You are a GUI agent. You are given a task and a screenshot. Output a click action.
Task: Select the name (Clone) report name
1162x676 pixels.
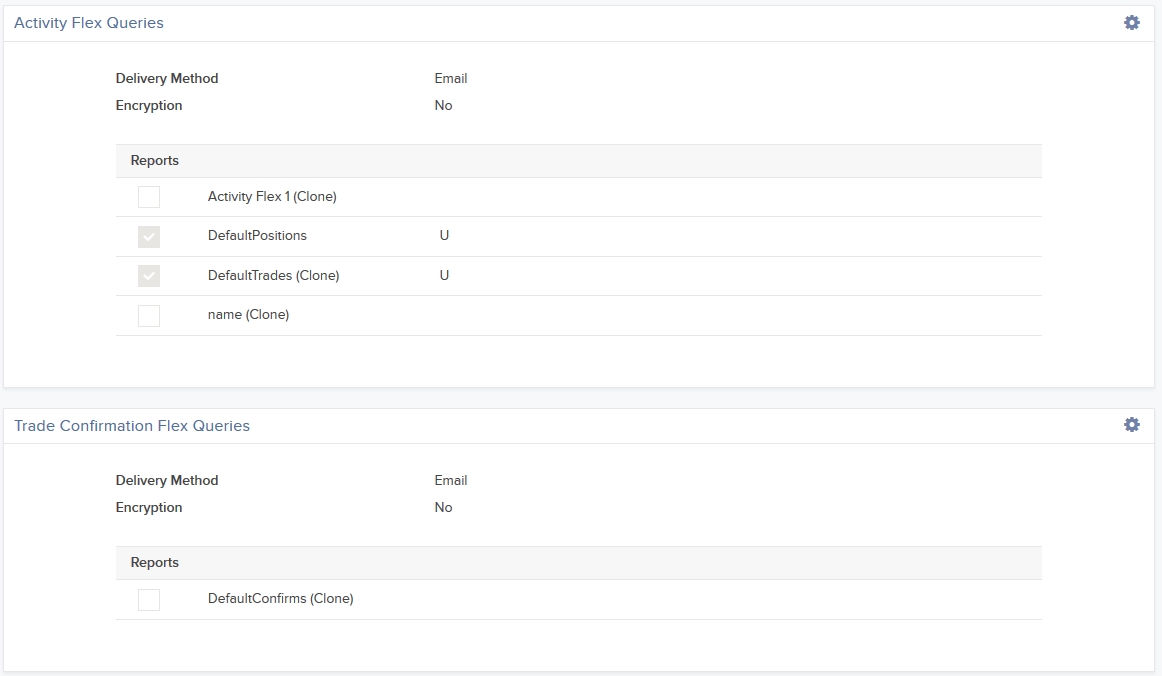(248, 315)
